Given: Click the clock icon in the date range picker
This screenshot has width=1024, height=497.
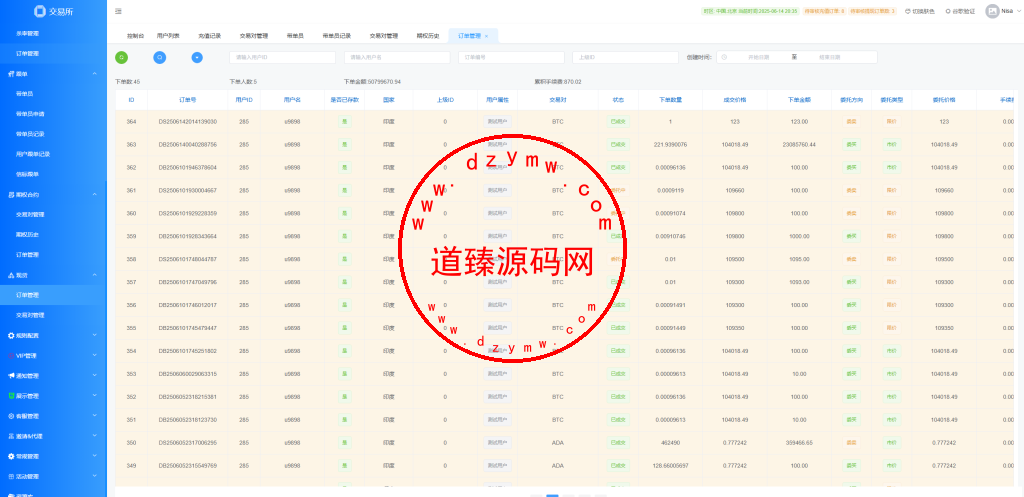Looking at the screenshot, I should click(x=724, y=57).
